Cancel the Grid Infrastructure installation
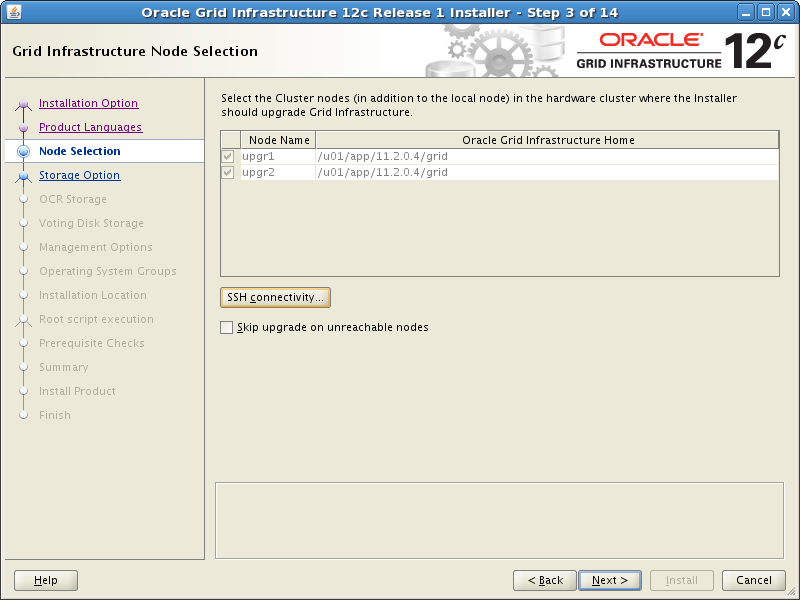This screenshot has height=600, width=800. click(x=753, y=580)
